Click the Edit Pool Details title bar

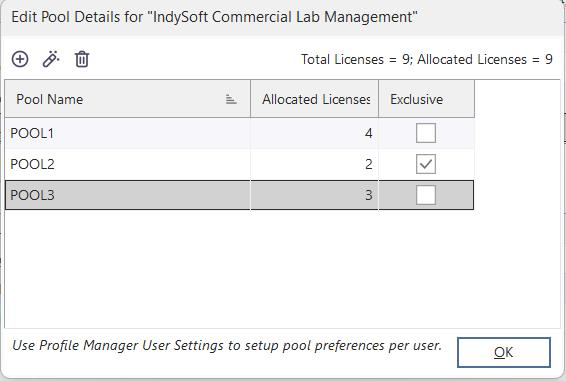(x=283, y=17)
